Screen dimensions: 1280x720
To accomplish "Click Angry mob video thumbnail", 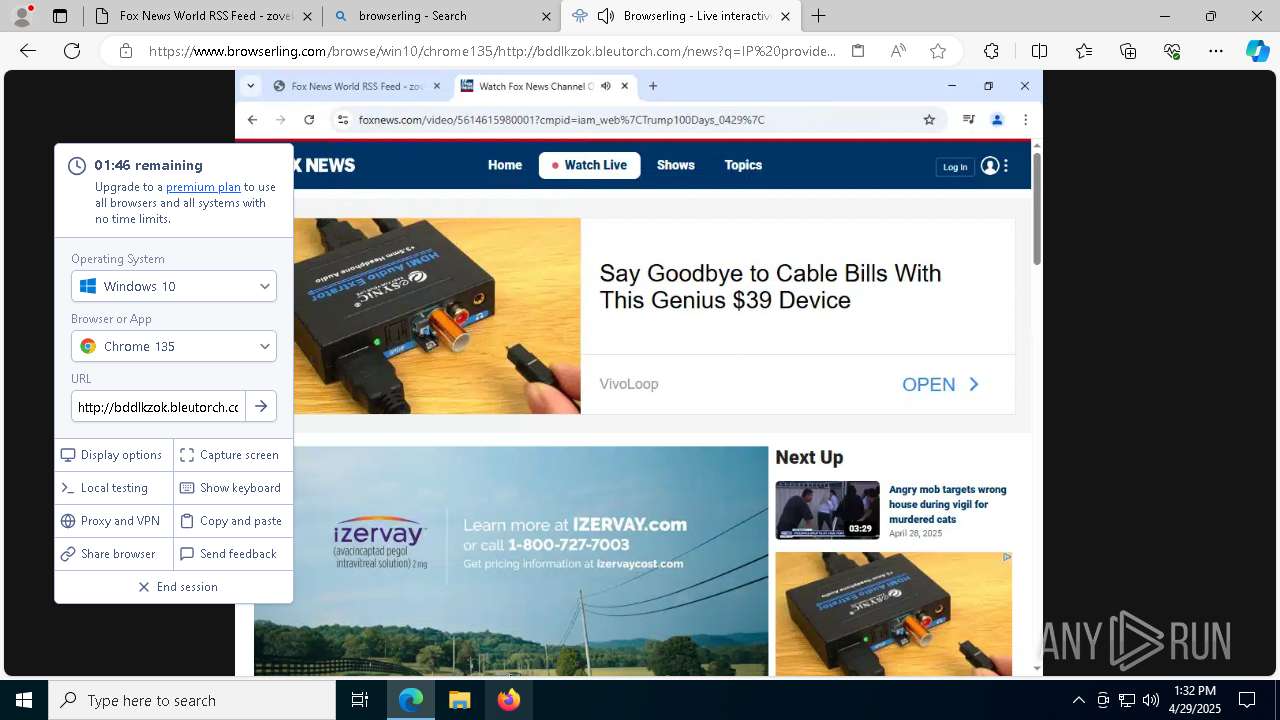I will tap(827, 510).
